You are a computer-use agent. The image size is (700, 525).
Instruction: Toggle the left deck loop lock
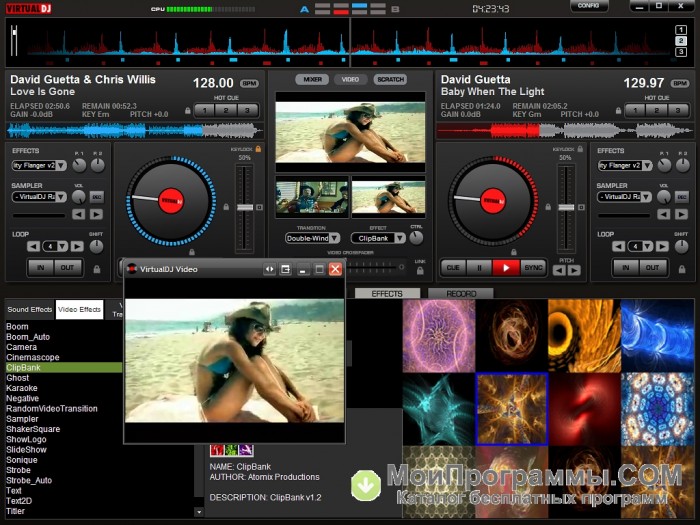tap(96, 269)
